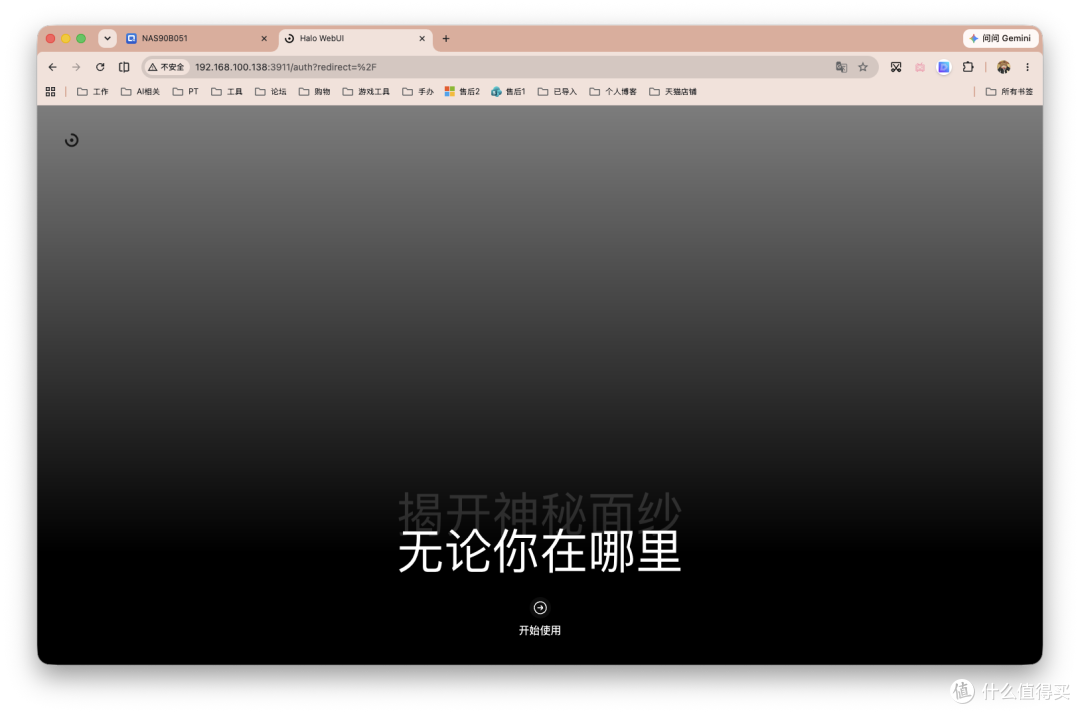Expand the tab search dropdown arrow

107,39
